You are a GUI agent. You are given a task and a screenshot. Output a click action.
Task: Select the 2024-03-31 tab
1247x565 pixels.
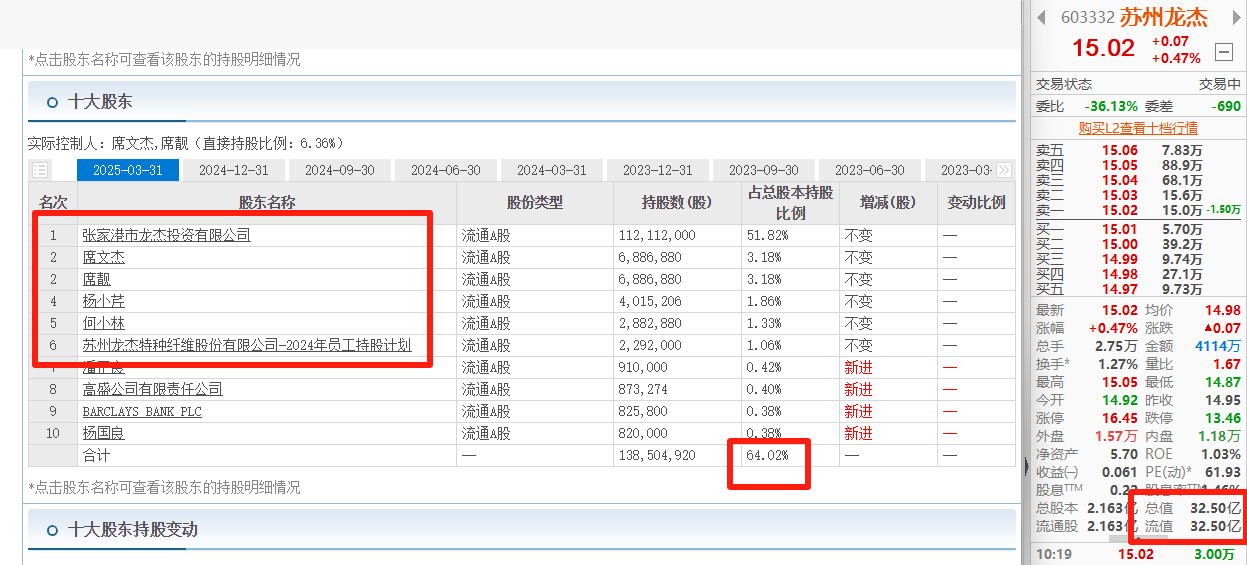[552, 170]
